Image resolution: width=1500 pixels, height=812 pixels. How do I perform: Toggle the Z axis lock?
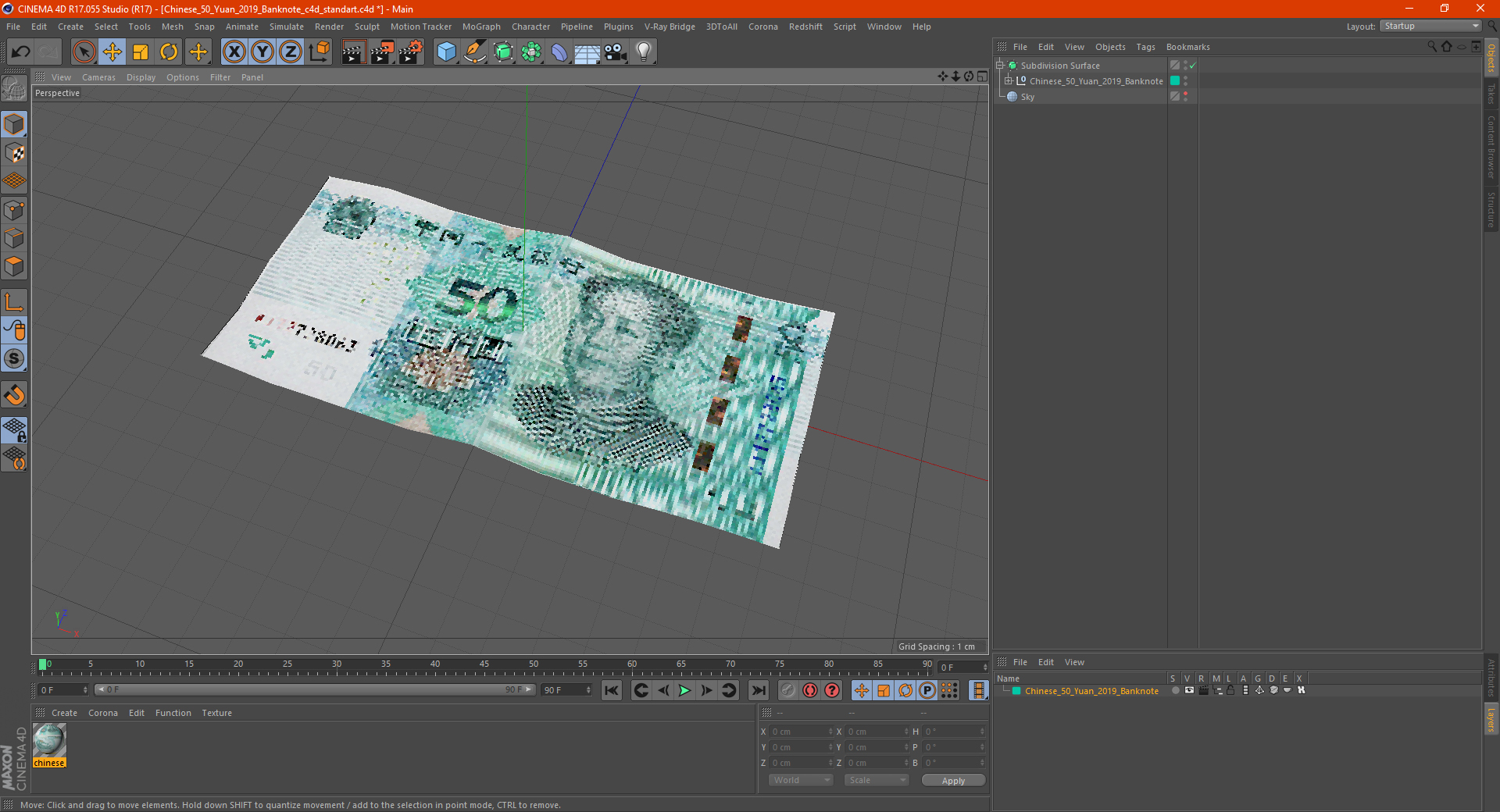291,52
